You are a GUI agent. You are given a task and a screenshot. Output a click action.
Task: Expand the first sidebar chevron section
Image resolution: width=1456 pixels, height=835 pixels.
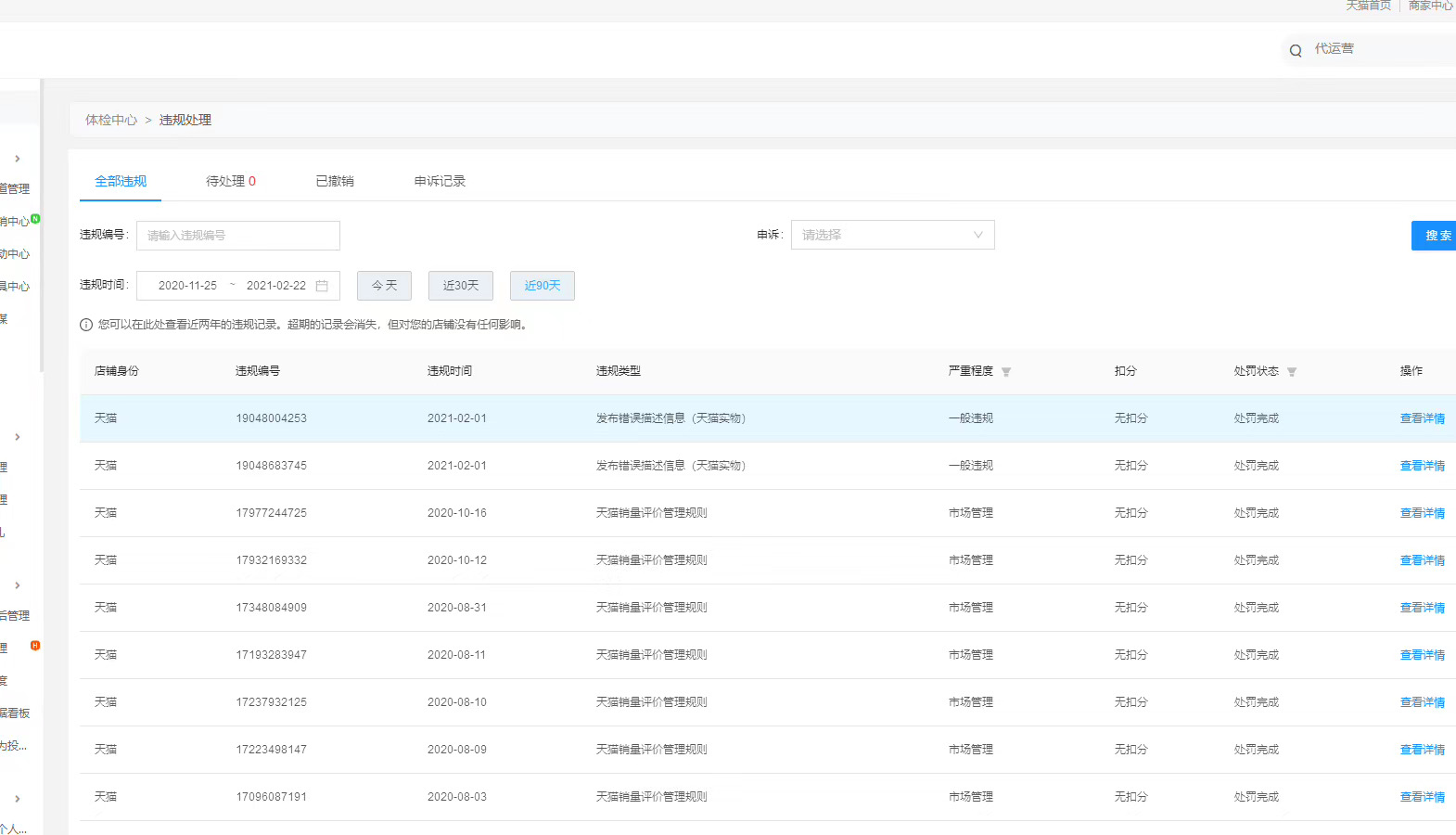(x=18, y=159)
